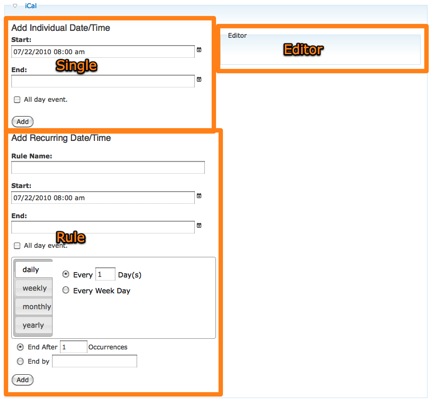Click the Add Individual Date/Time heading

coord(61,28)
